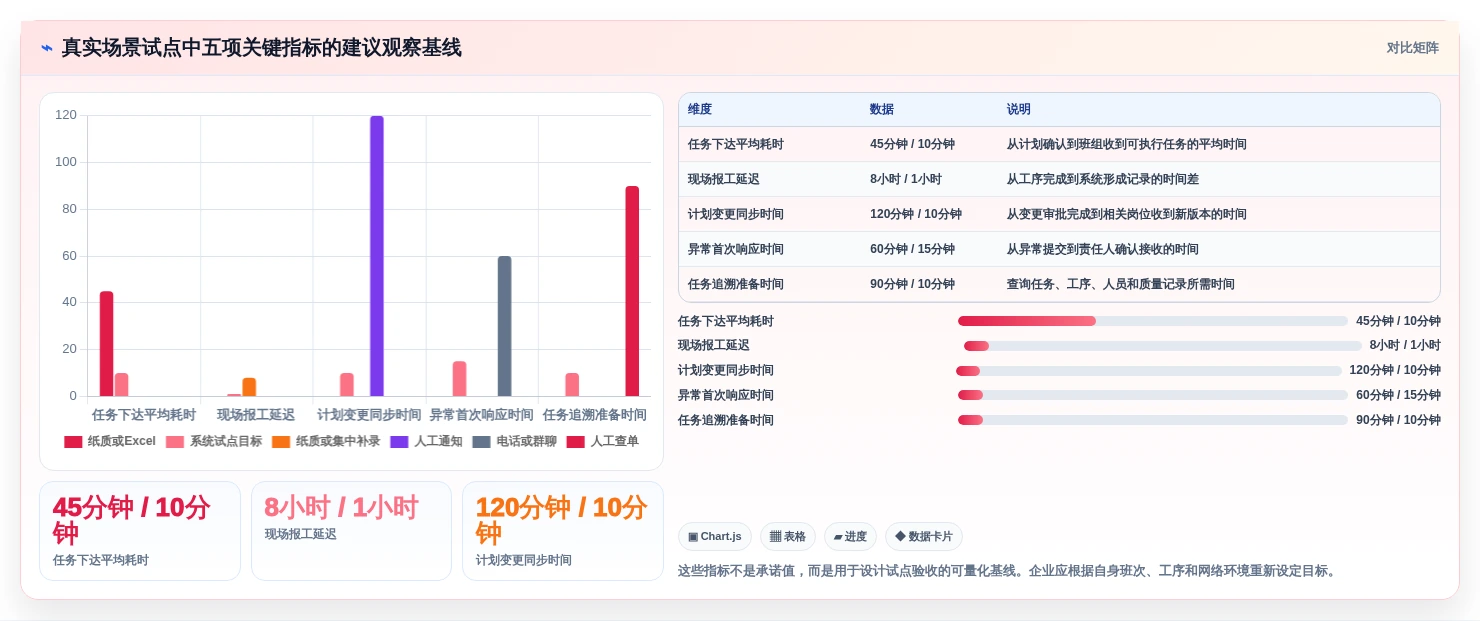1480x621 pixels.
Task: Click the red 45 bar for 任务下达平均耗时
Action: click(106, 344)
